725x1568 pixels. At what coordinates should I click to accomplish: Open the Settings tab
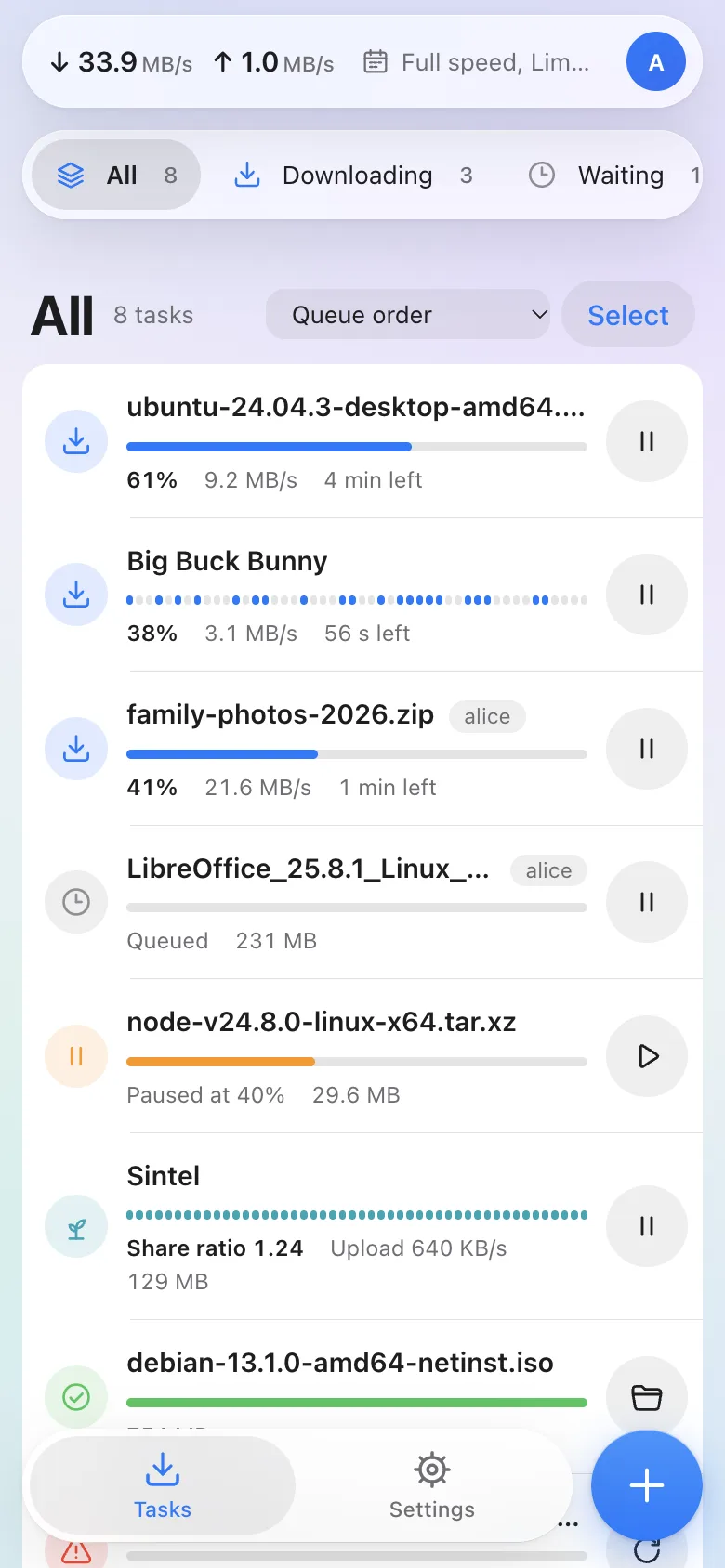coord(432,1485)
